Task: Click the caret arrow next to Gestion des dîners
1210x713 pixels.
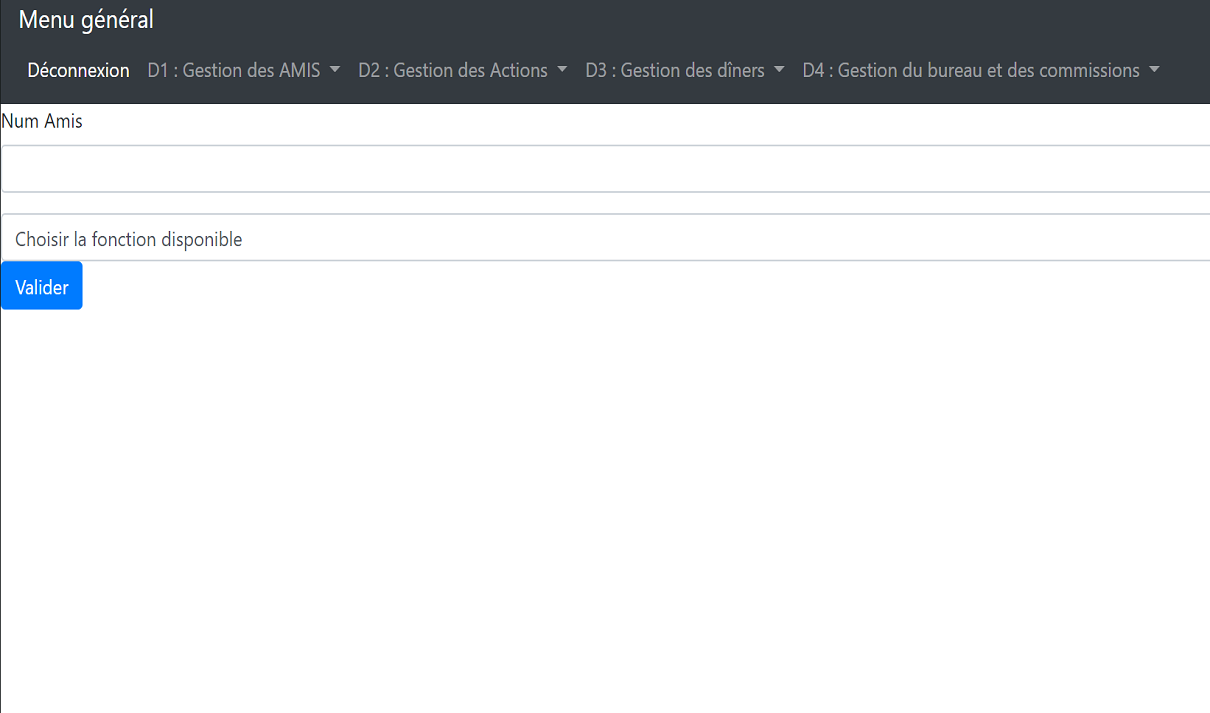Action: [x=779, y=71]
